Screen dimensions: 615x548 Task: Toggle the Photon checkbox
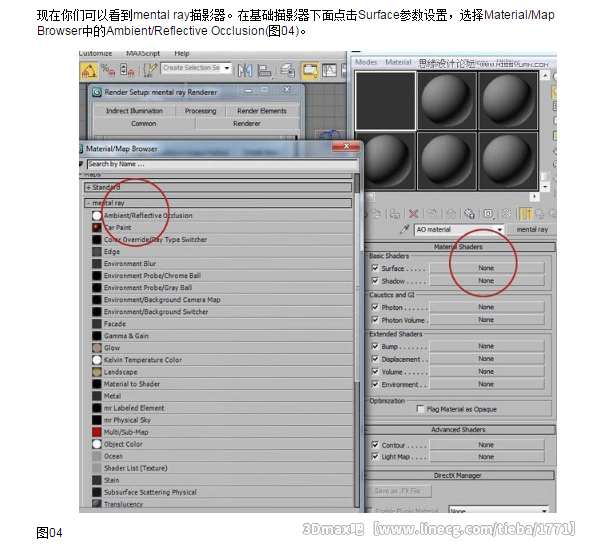point(375,307)
